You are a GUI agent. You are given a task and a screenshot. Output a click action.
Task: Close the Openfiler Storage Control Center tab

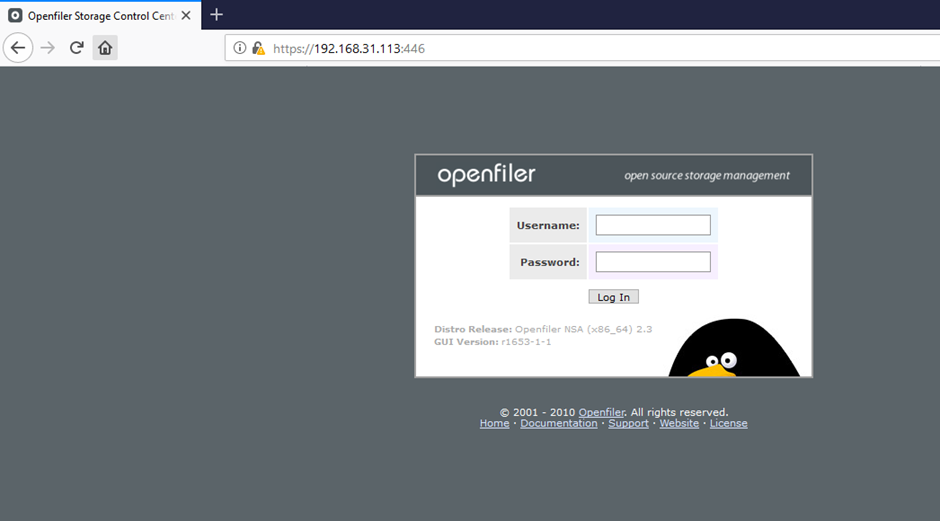[186, 16]
